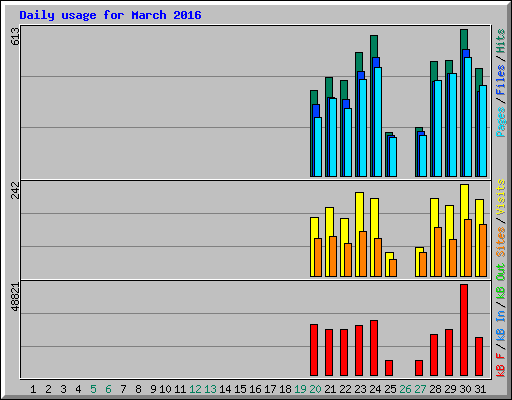Select day 15 on the x-axis

[240, 389]
